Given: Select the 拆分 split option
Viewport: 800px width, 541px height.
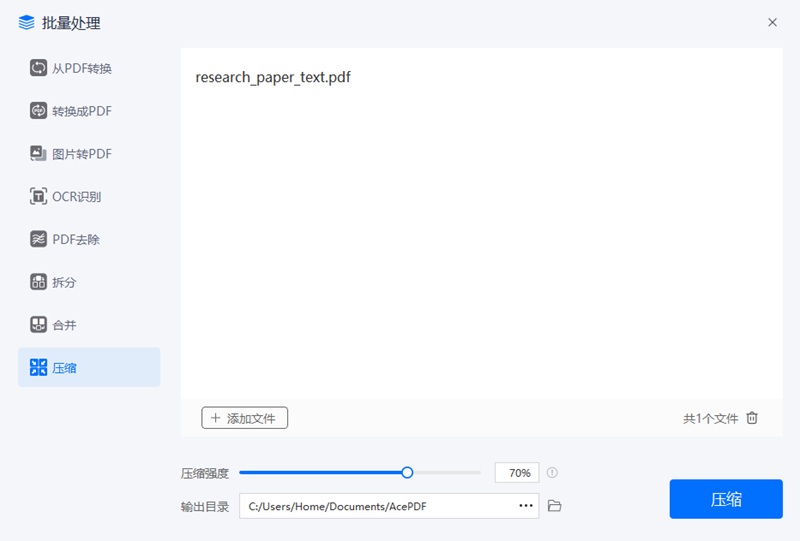Looking at the screenshot, I should coord(89,282).
